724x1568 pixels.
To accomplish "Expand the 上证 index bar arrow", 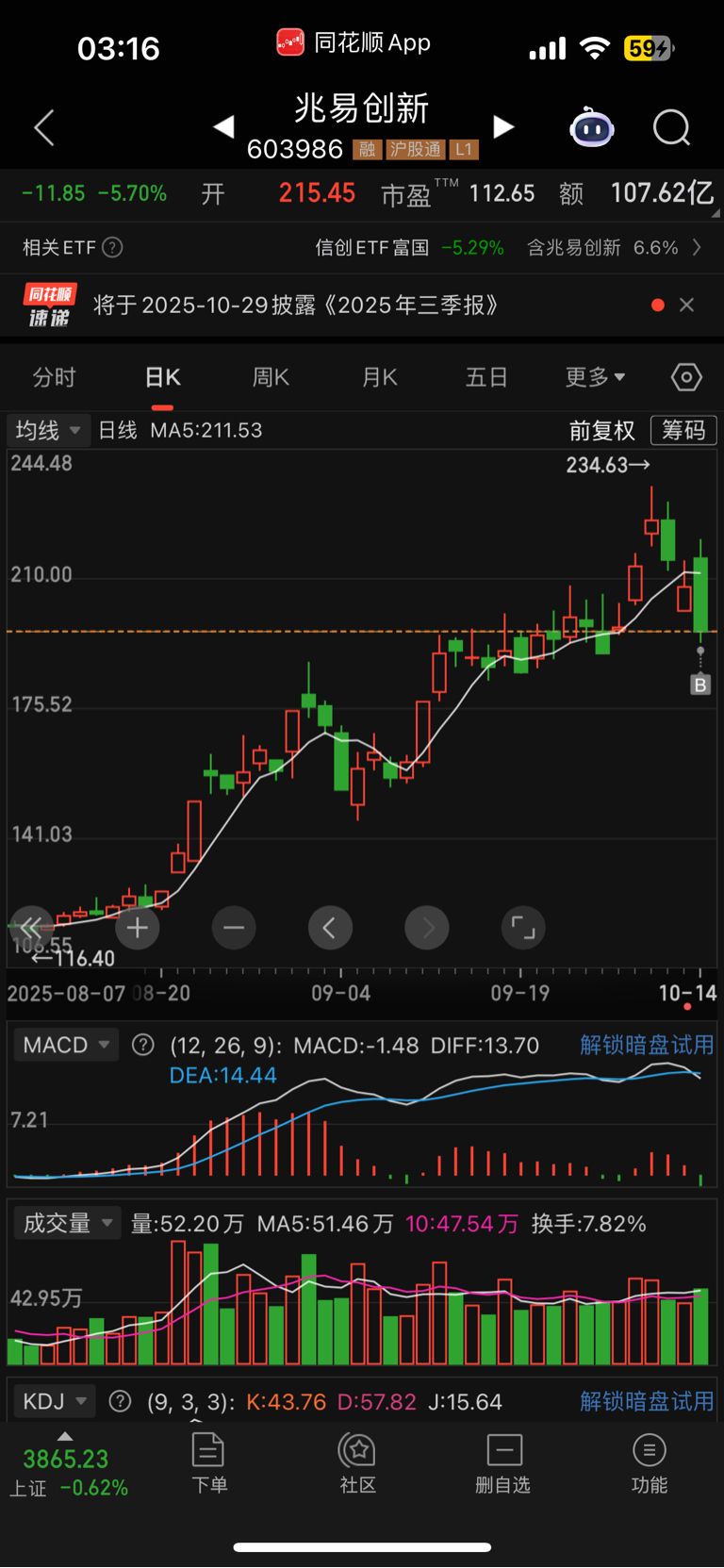I will pyautogui.click(x=64, y=1436).
